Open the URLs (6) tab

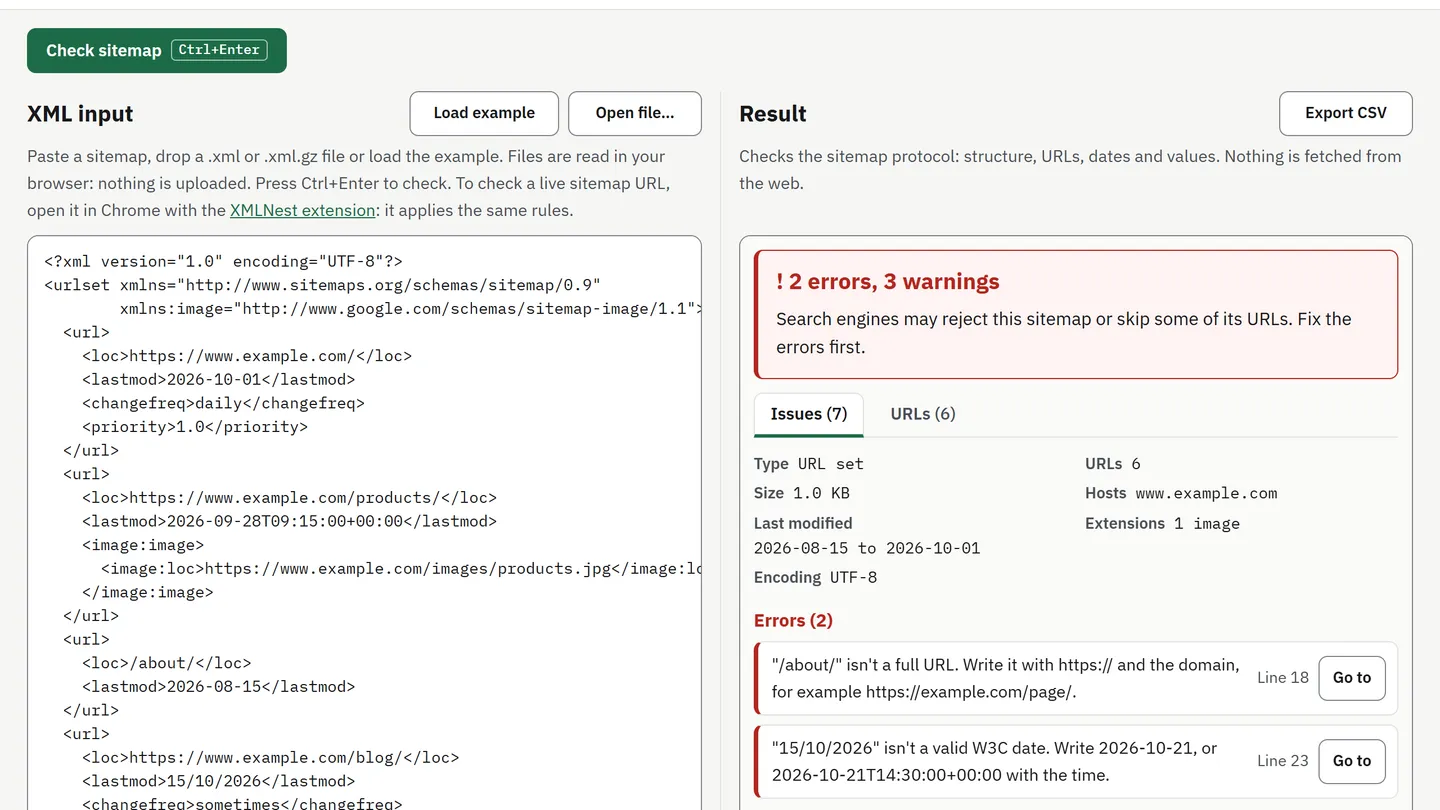923,414
